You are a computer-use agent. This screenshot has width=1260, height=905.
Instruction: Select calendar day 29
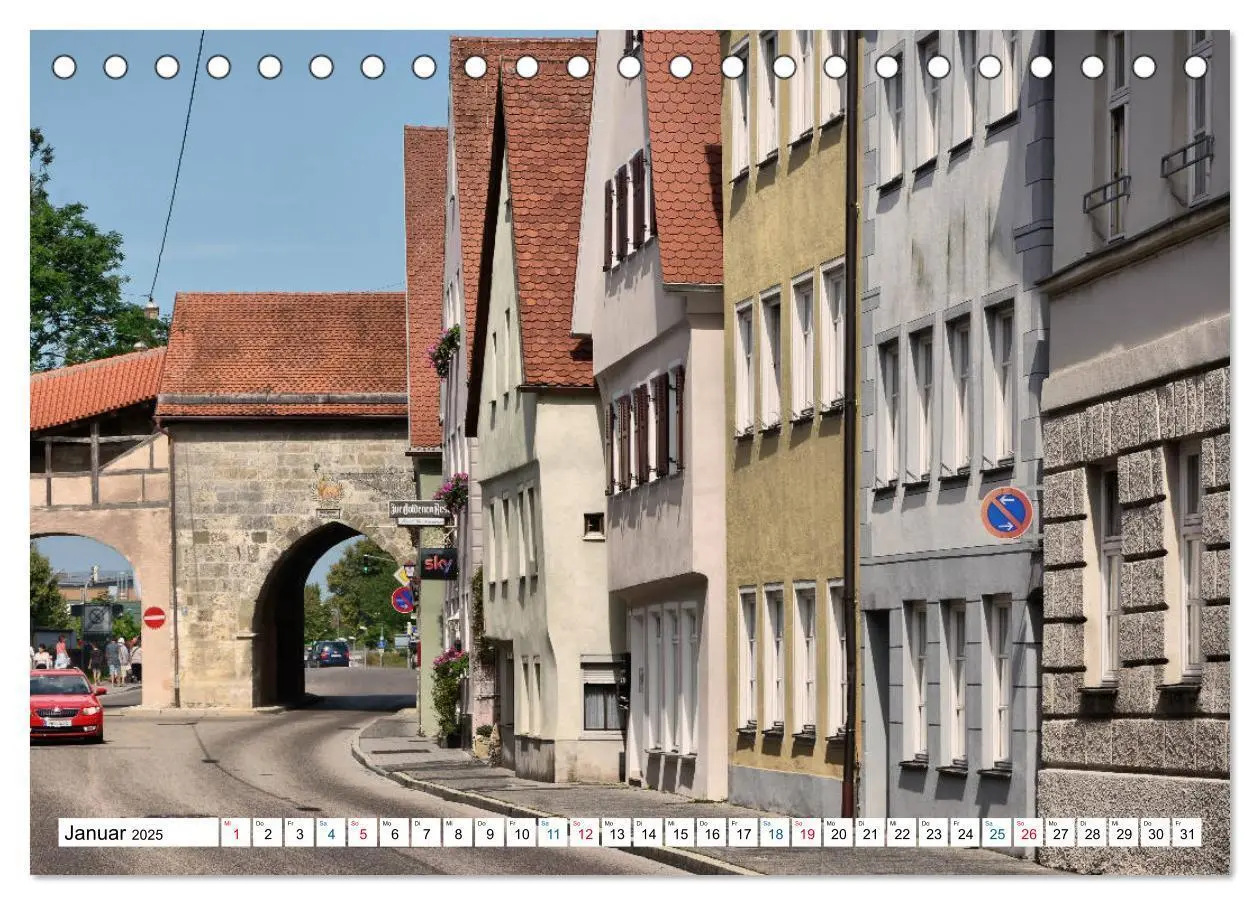[x=1124, y=832]
